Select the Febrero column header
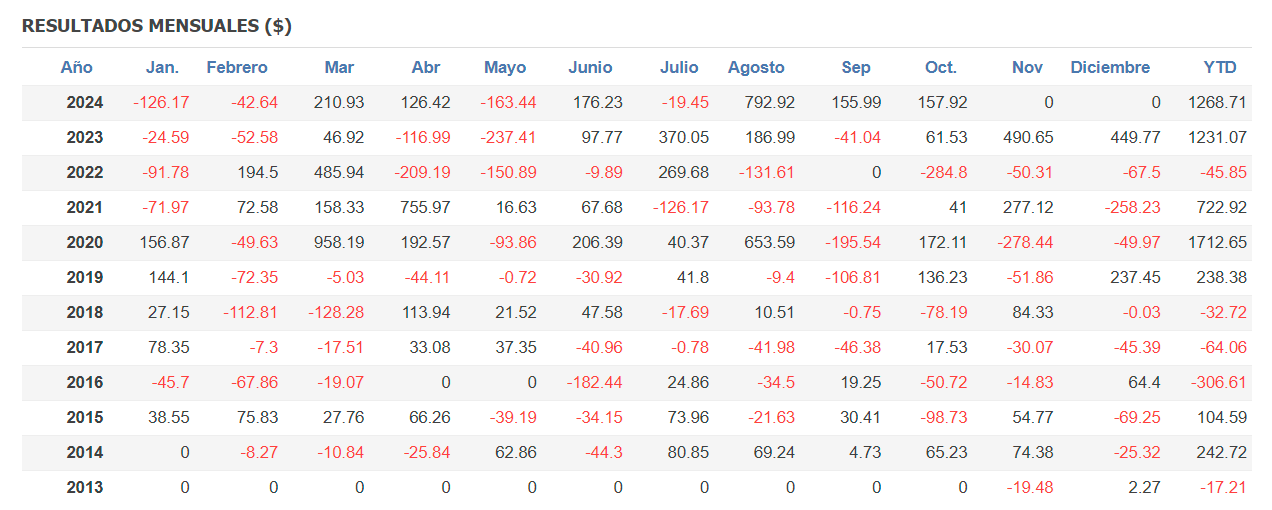This screenshot has width=1272, height=510. (x=237, y=68)
